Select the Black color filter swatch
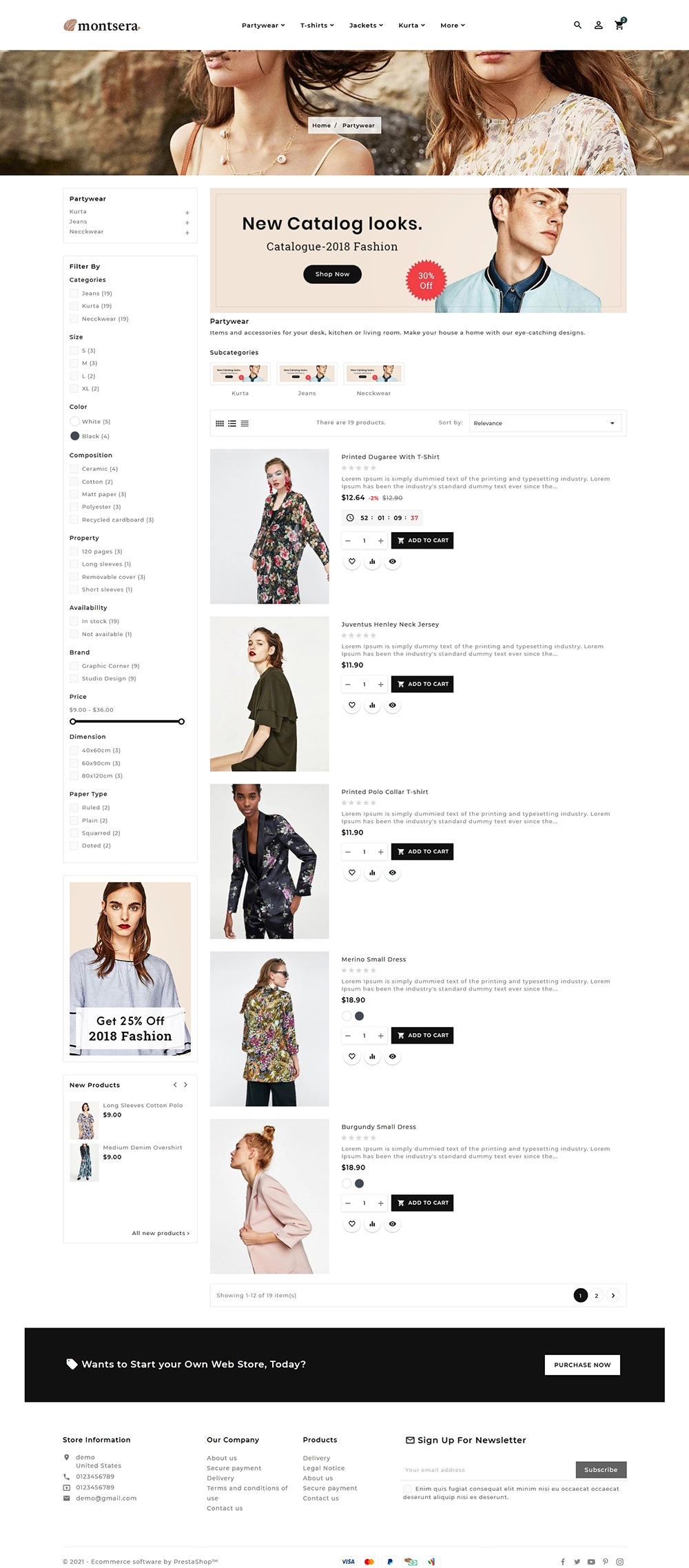The height and width of the screenshot is (1568, 689). 74,436
